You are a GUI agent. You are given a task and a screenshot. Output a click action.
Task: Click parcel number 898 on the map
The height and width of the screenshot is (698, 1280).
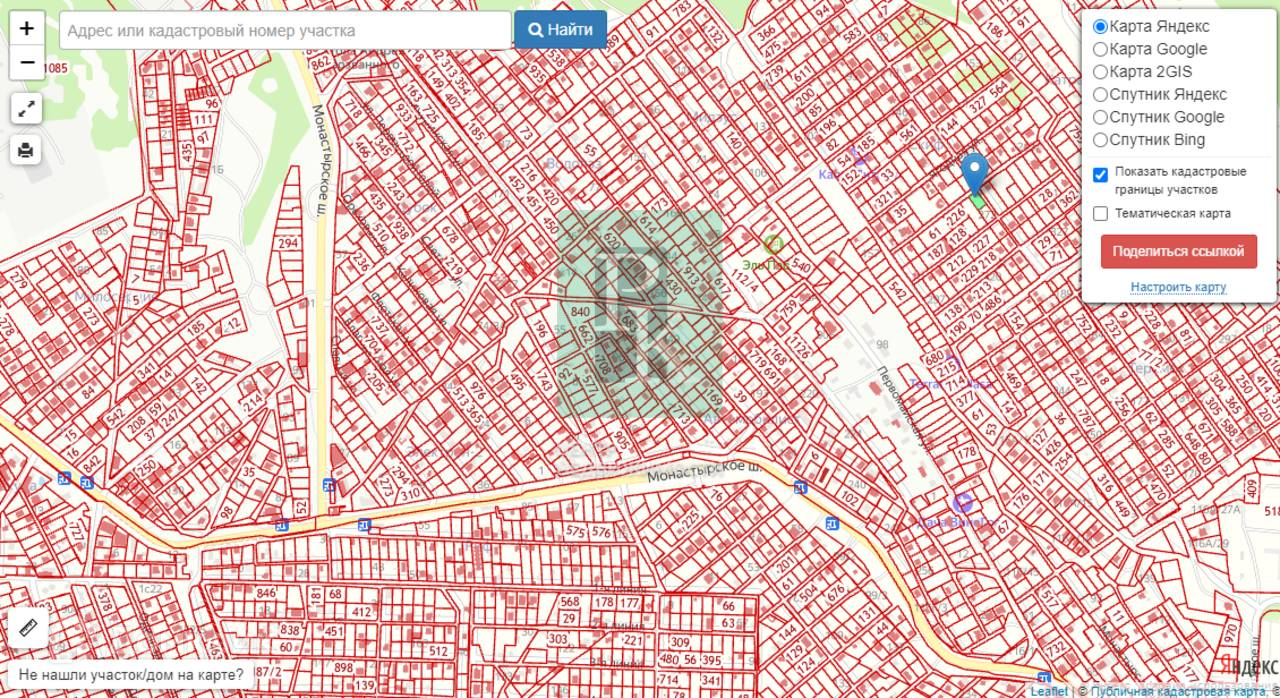tap(343, 667)
